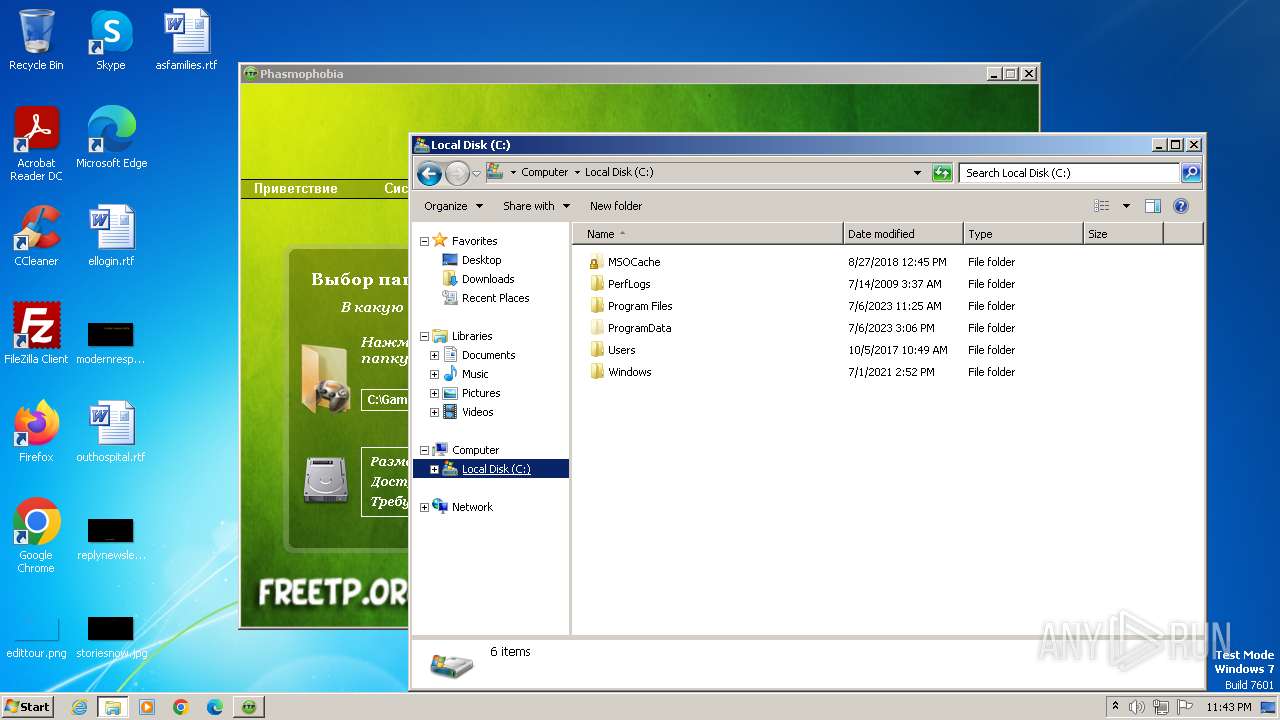
Task: Open outhospital.rtf desktop file
Action: 111,432
